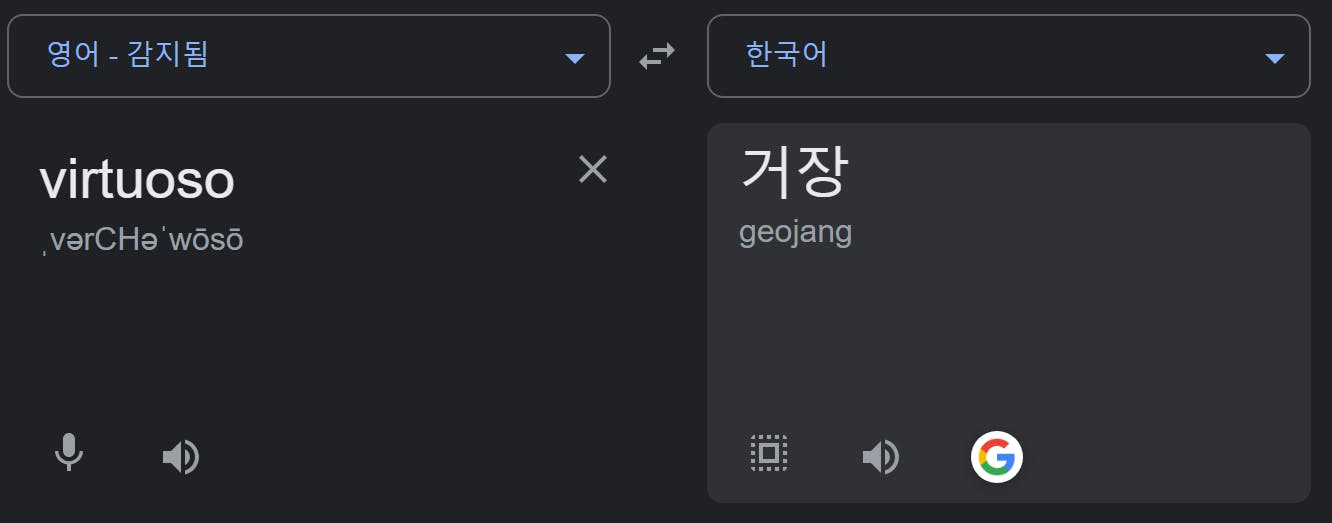Start voice input with the microphone

pyautogui.click(x=69, y=454)
